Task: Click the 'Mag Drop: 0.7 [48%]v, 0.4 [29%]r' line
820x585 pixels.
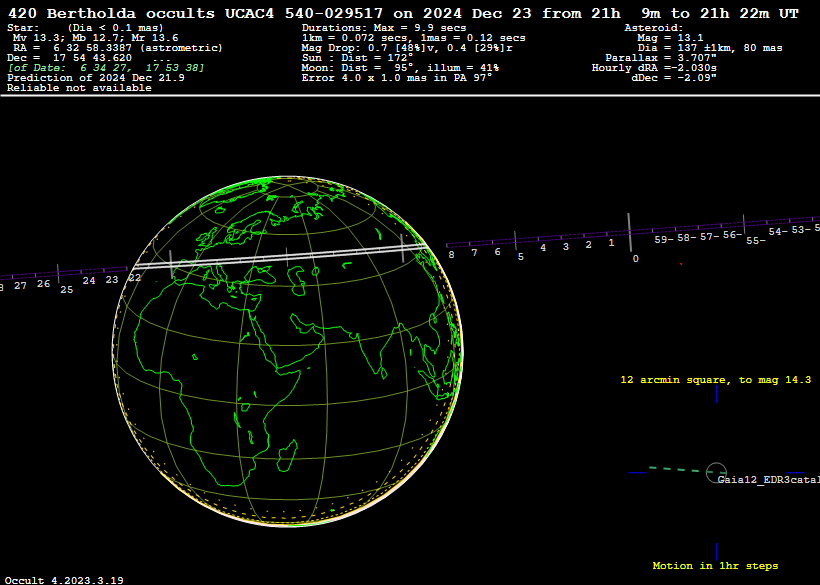Action: [x=407, y=48]
